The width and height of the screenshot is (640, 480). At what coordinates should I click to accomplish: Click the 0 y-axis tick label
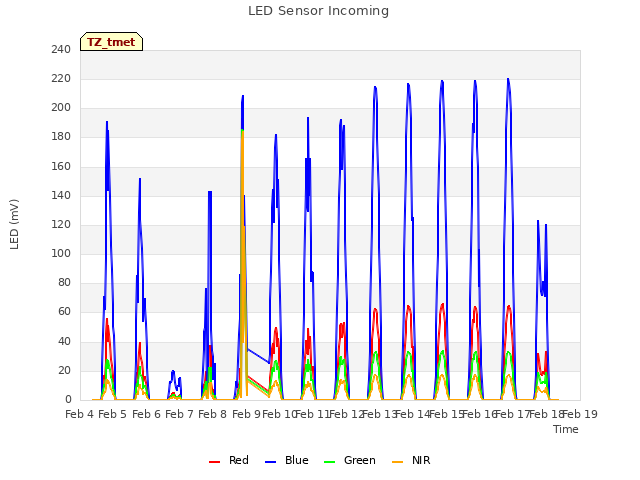point(68,400)
